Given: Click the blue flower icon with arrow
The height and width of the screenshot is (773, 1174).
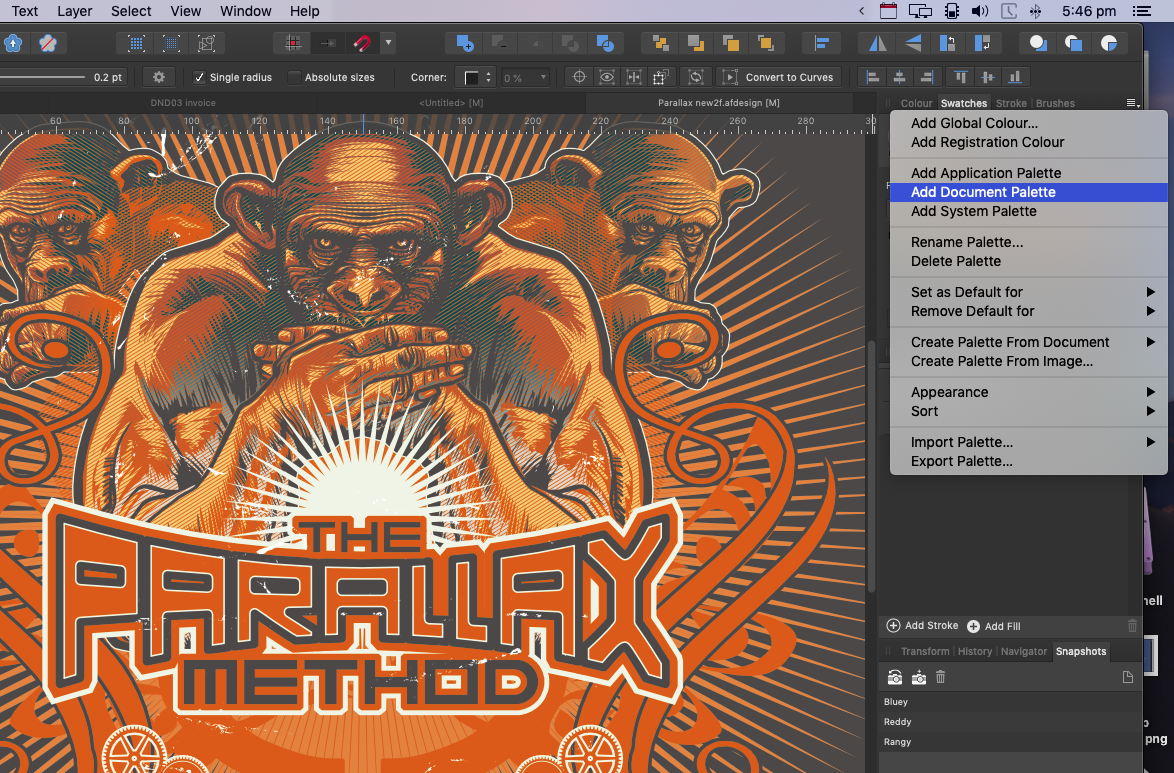Looking at the screenshot, I should [13, 43].
